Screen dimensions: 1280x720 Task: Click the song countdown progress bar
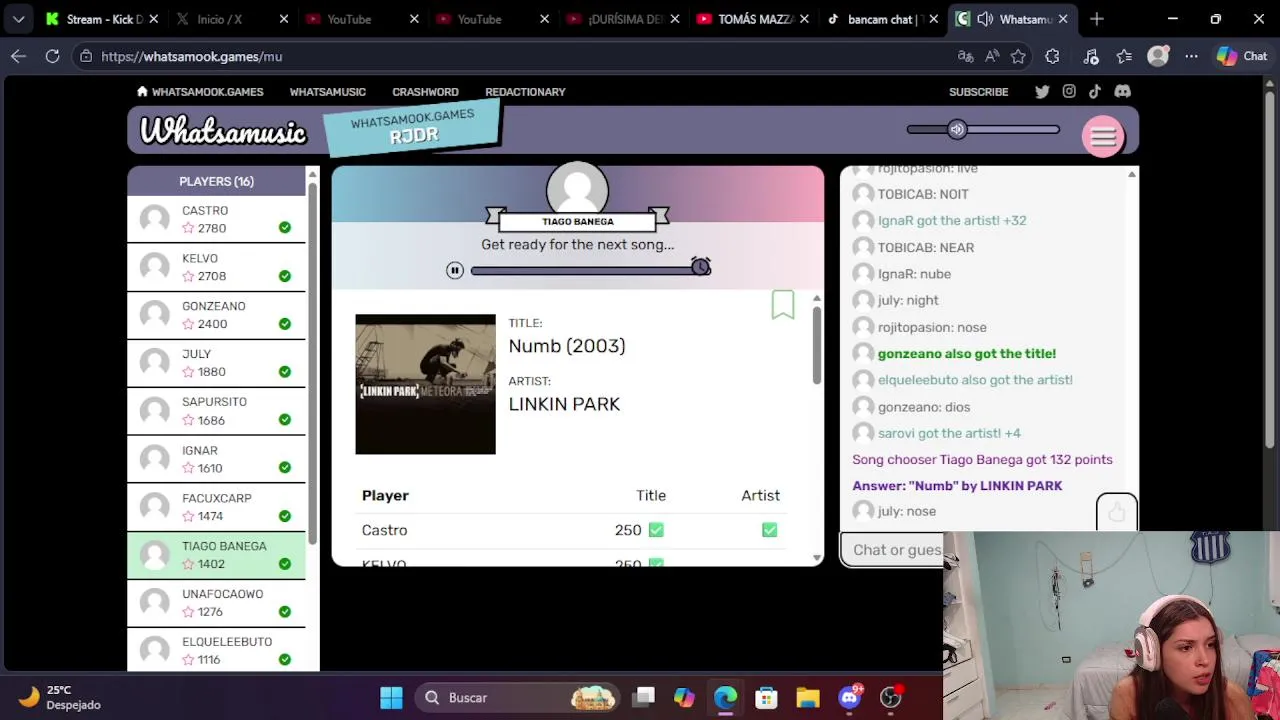(590, 270)
